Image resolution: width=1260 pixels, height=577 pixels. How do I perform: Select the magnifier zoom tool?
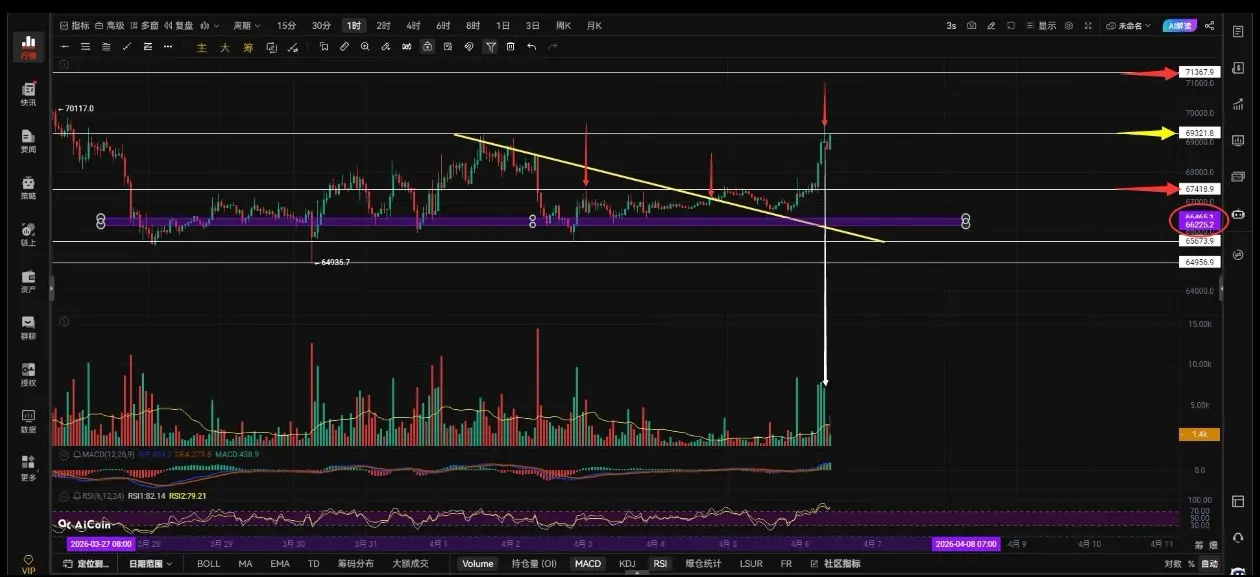tap(365, 46)
